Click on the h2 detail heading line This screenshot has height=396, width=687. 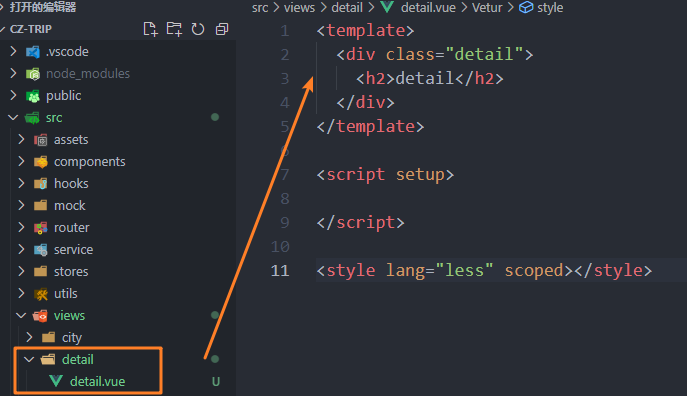(430, 78)
